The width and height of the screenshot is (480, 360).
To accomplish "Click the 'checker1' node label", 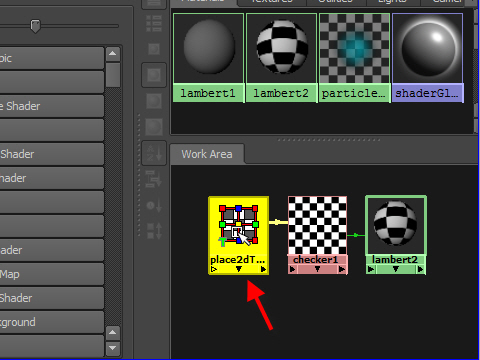I will pyautogui.click(x=316, y=260).
